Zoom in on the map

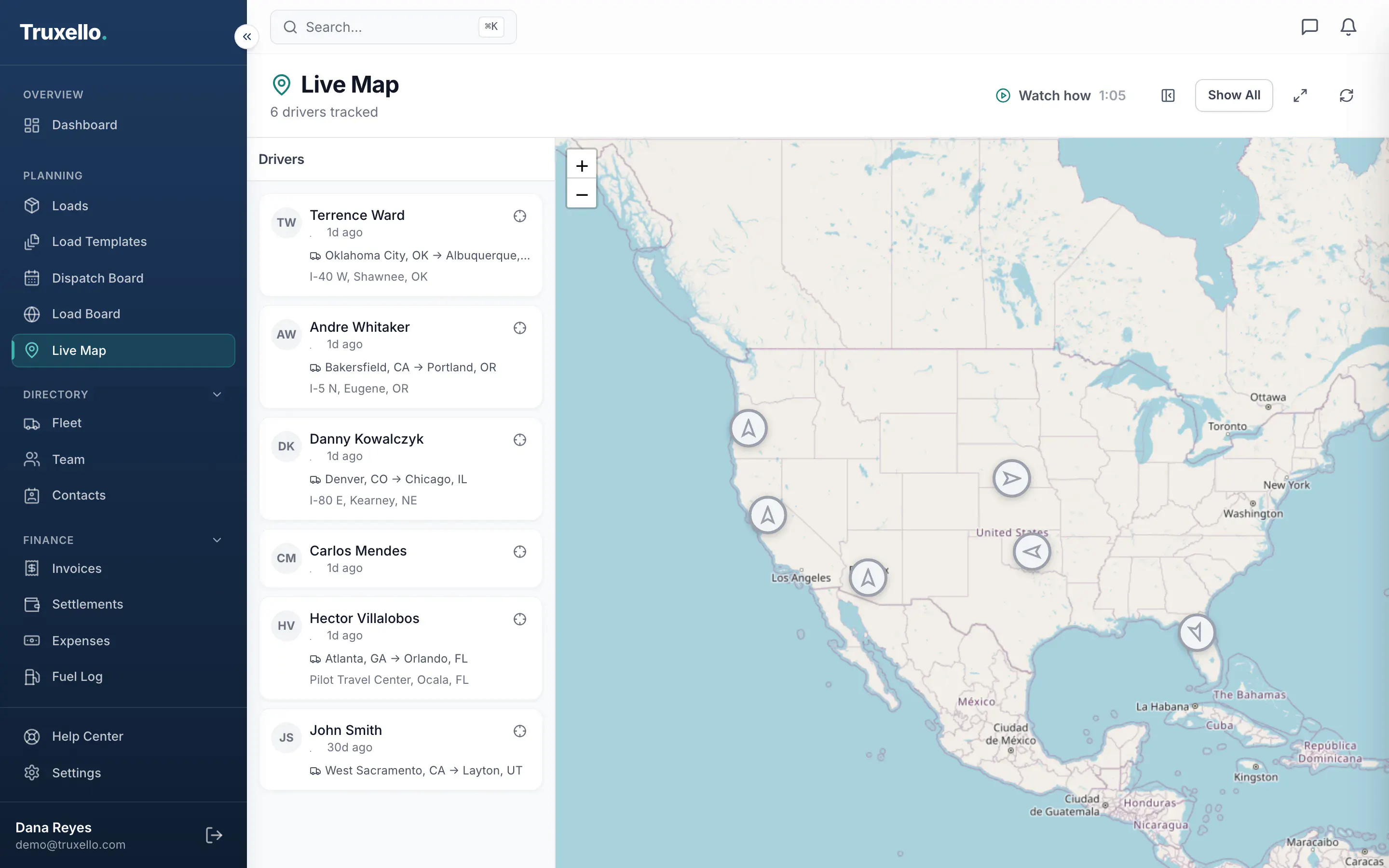pos(582,166)
